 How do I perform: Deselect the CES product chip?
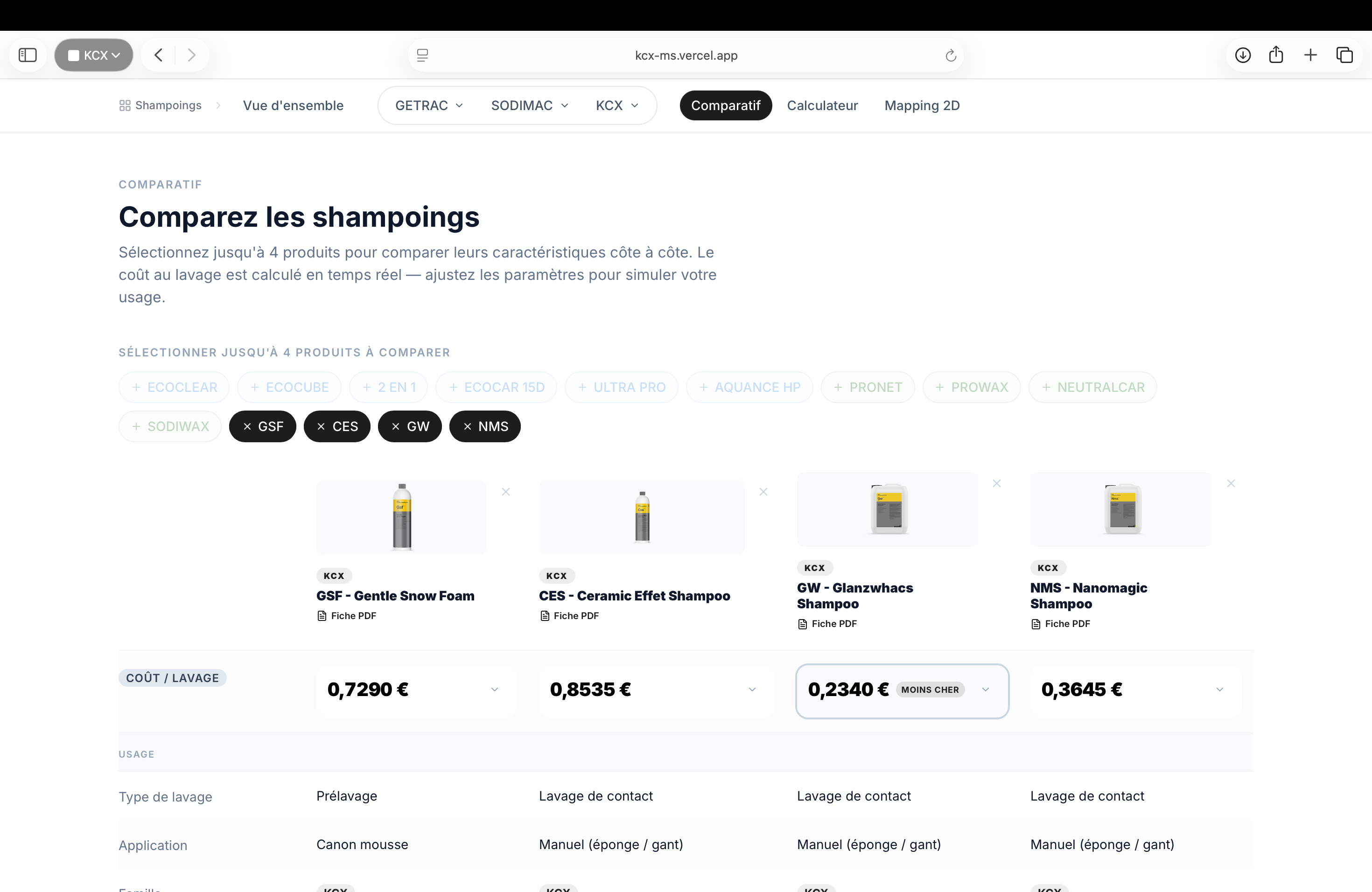[x=337, y=426]
